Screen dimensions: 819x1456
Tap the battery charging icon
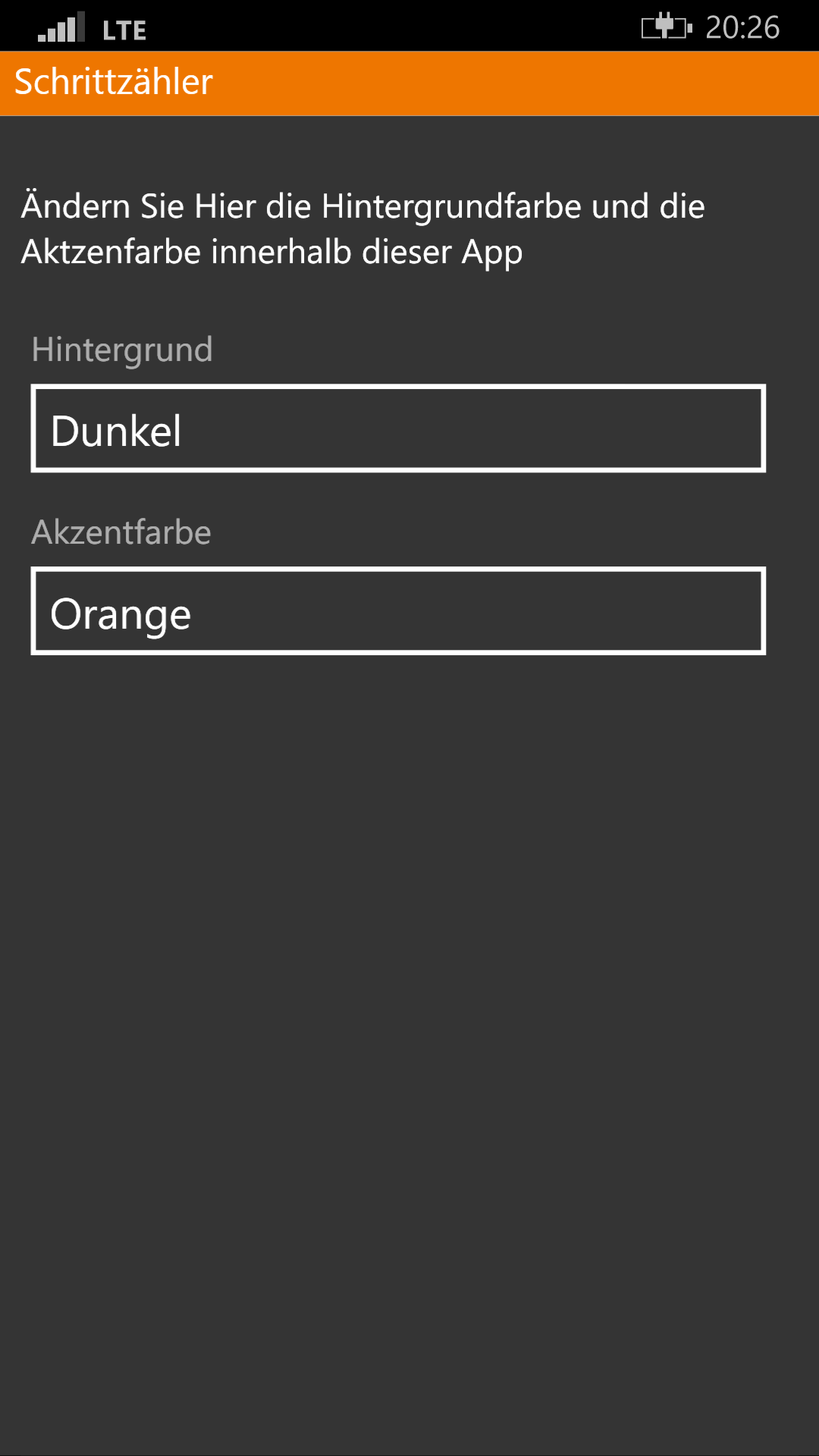click(x=666, y=27)
